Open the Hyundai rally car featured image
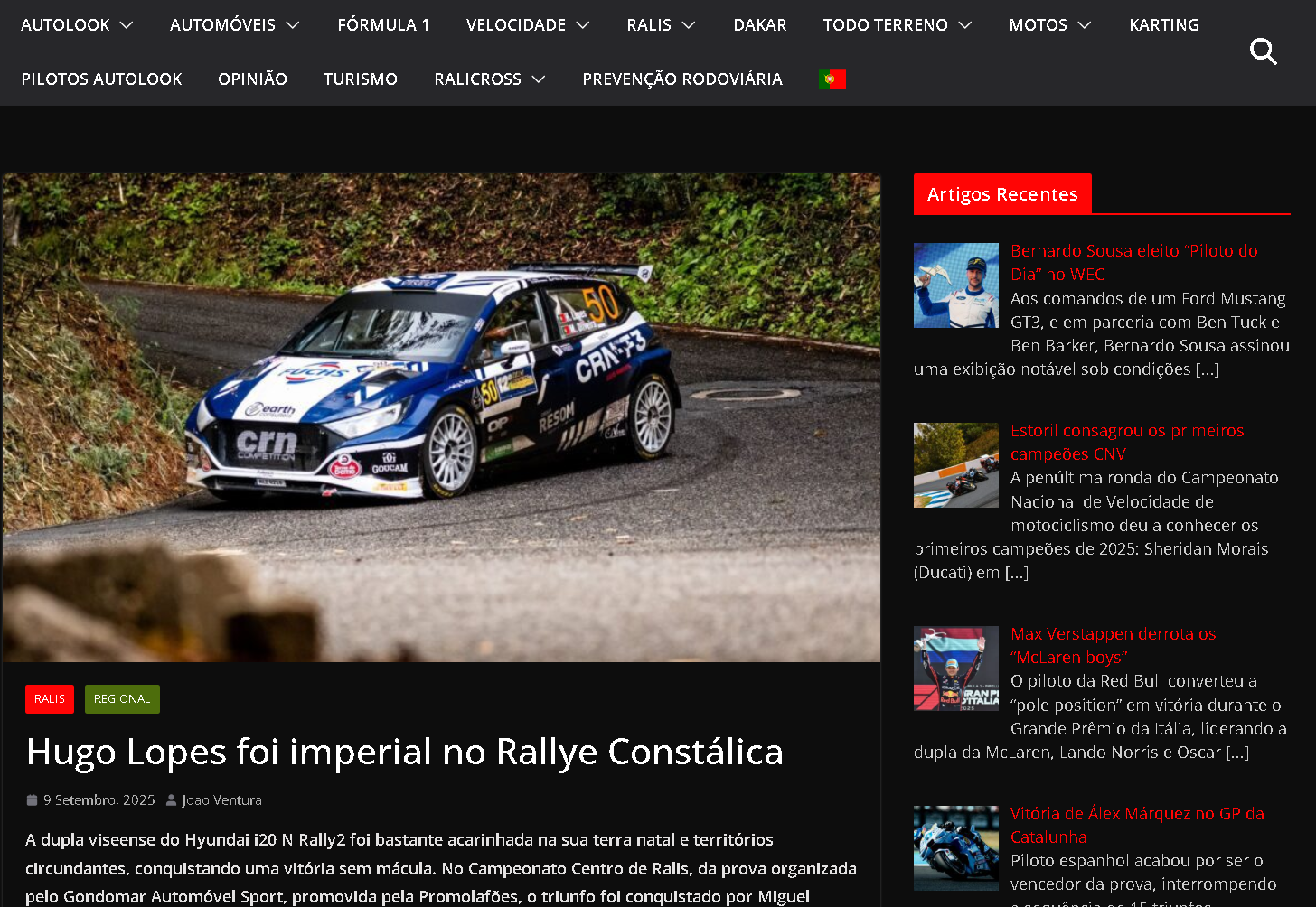Image resolution: width=1316 pixels, height=907 pixels. coord(441,417)
